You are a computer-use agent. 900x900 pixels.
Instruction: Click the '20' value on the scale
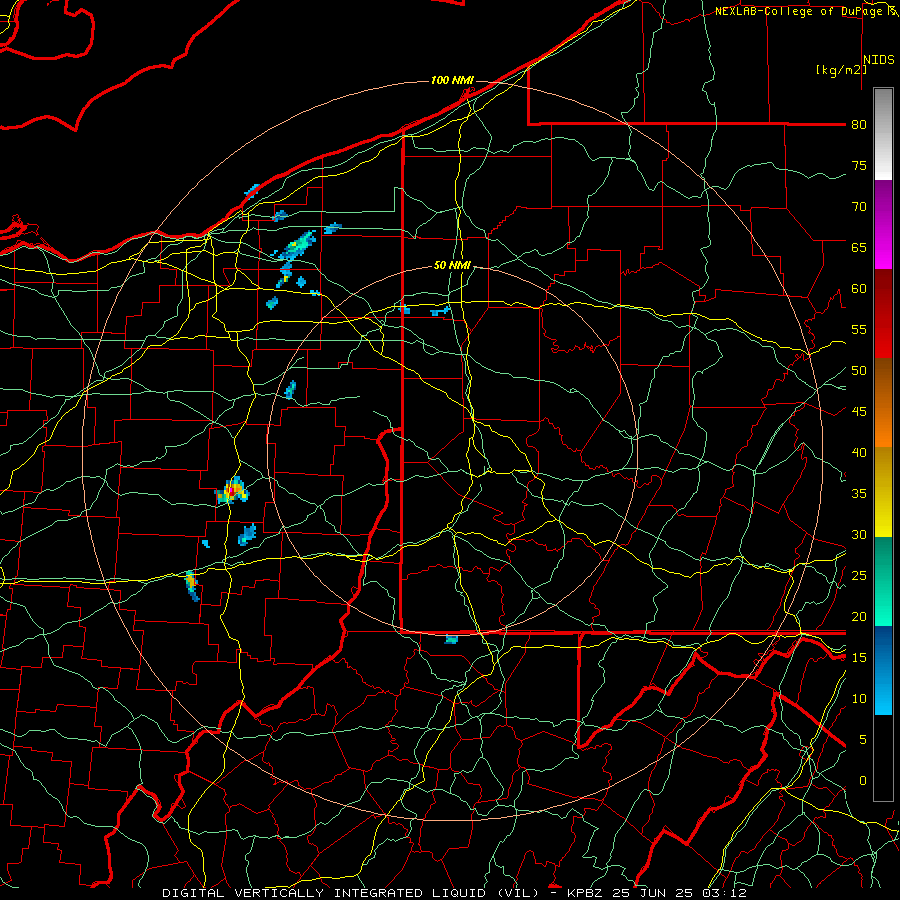(859, 616)
